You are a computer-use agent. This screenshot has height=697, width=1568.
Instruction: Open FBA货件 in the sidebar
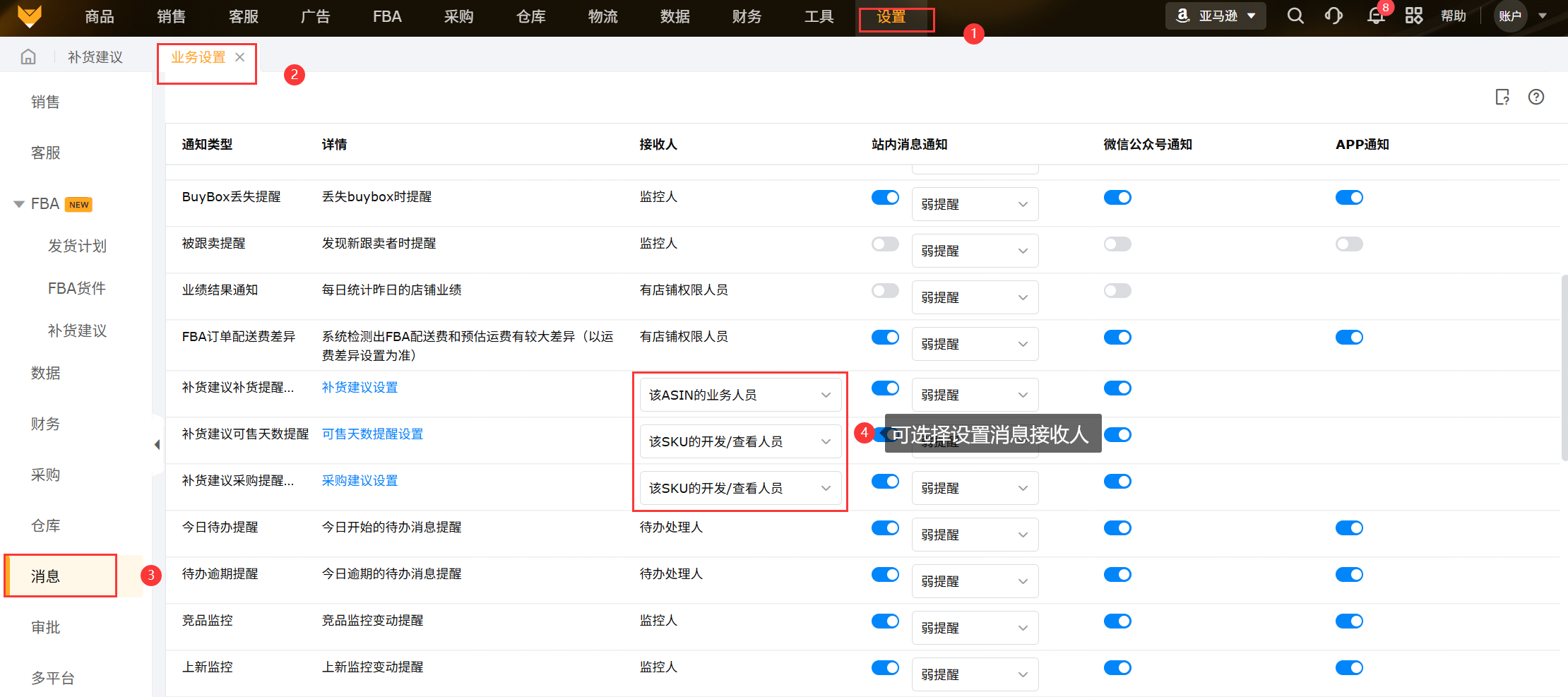click(x=77, y=288)
